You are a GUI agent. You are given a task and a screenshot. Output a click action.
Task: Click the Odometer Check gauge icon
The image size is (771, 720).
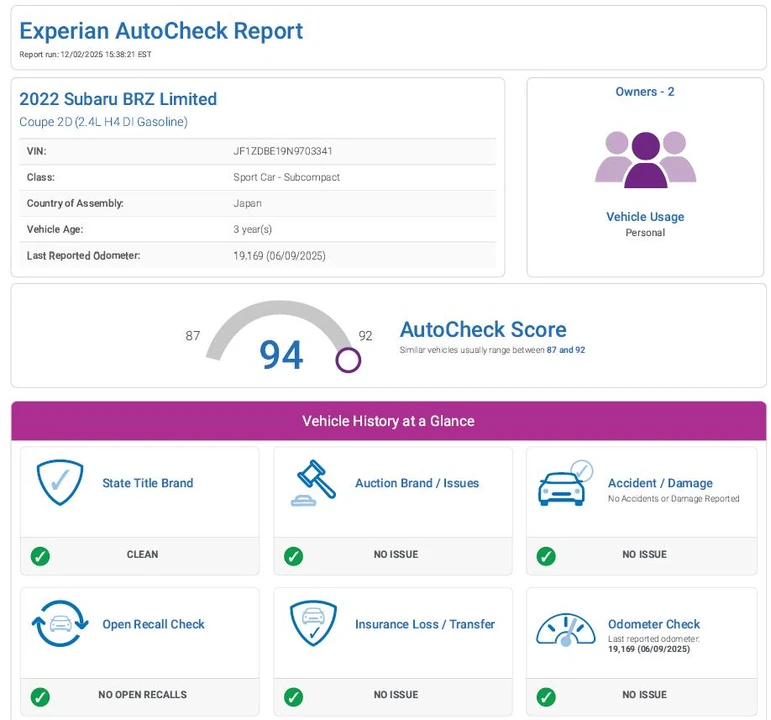click(565, 629)
